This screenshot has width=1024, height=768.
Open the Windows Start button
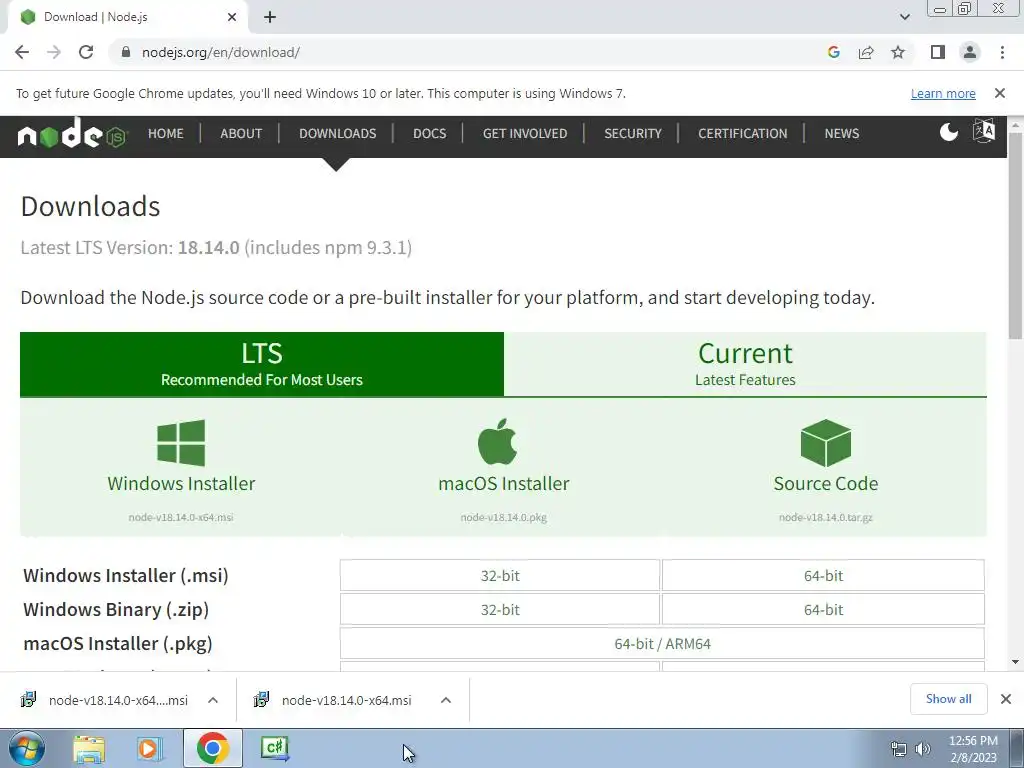27,748
